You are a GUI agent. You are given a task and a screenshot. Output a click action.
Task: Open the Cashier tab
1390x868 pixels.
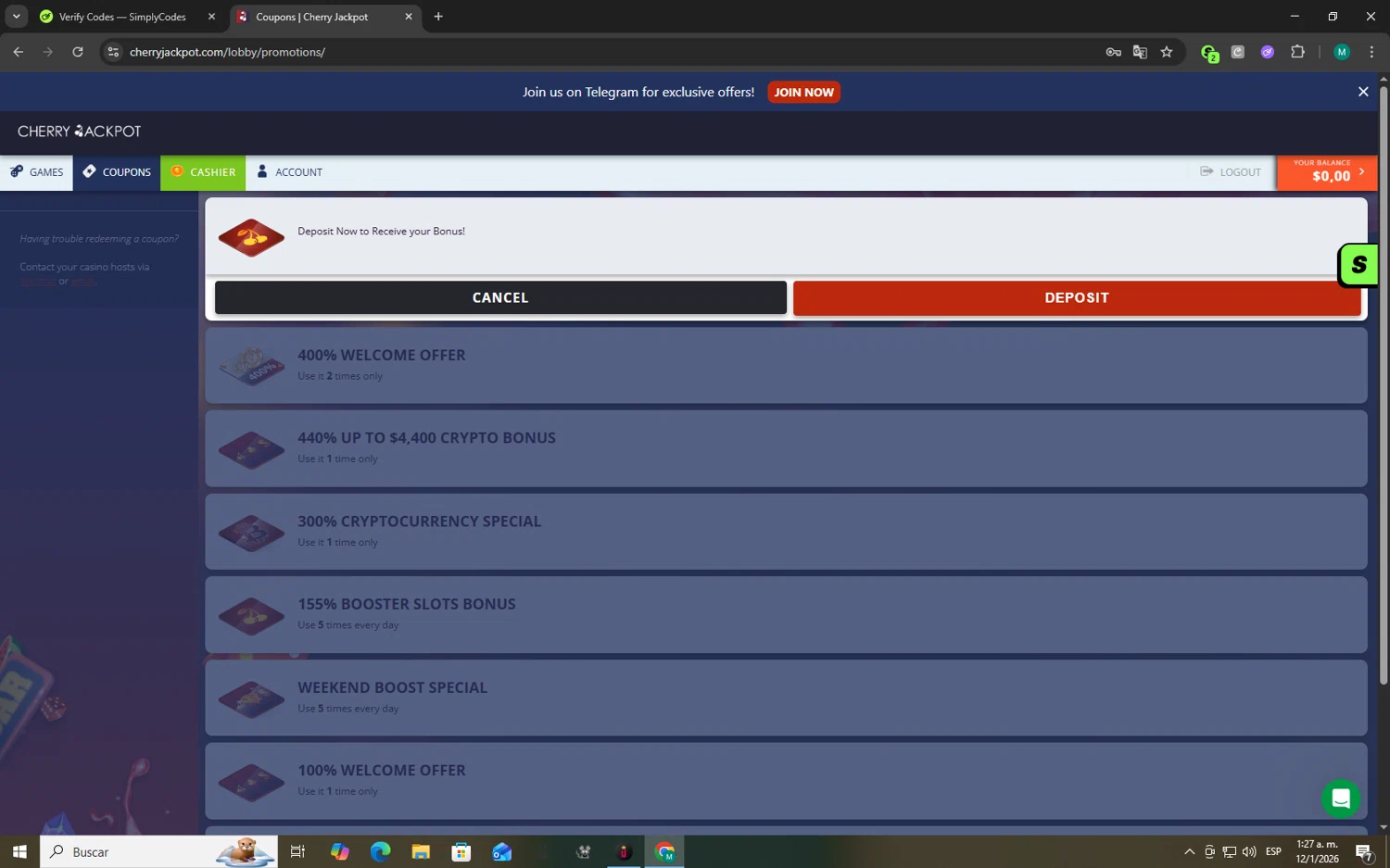click(203, 172)
